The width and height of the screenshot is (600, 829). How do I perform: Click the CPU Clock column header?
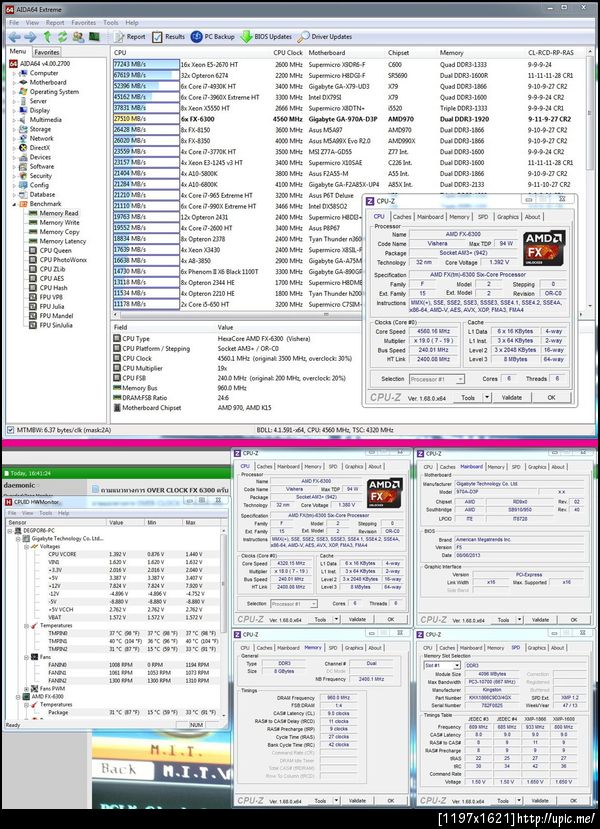[x=288, y=53]
